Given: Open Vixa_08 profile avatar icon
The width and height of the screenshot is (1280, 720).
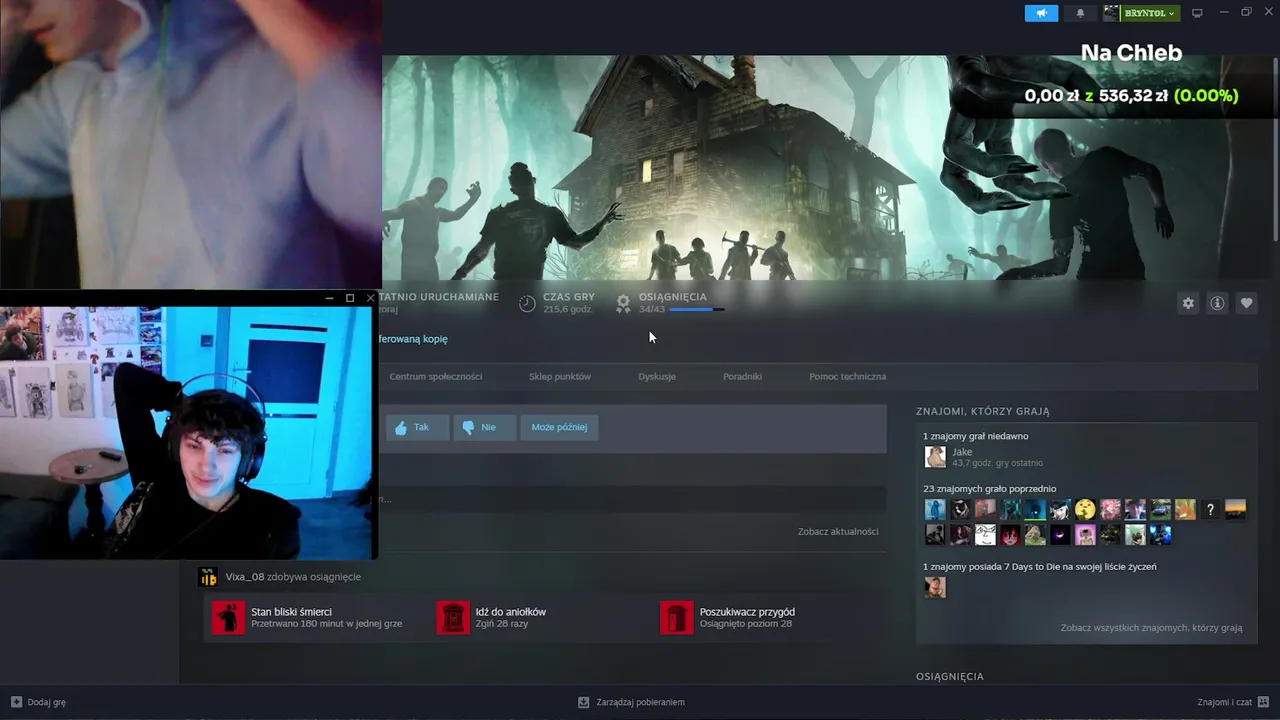Looking at the screenshot, I should [x=208, y=577].
